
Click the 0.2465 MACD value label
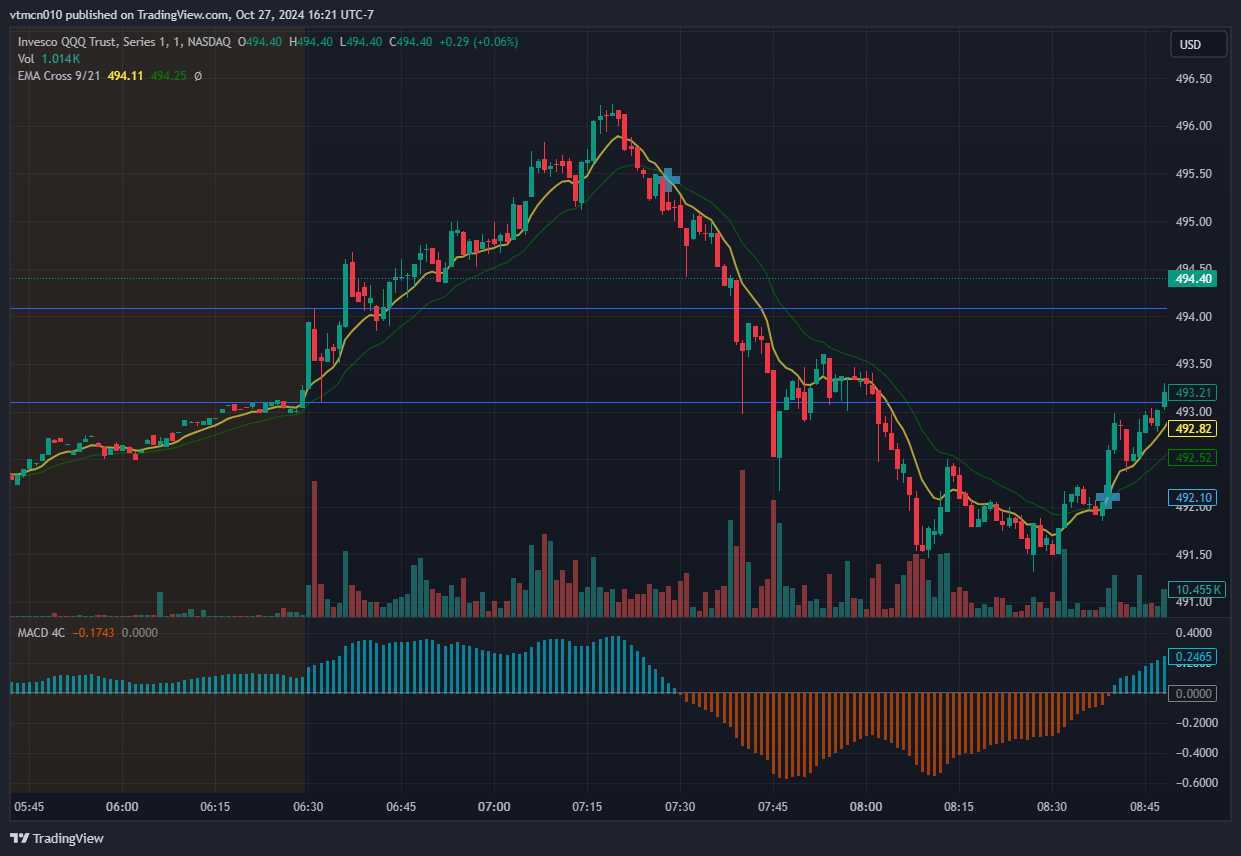(x=1194, y=657)
